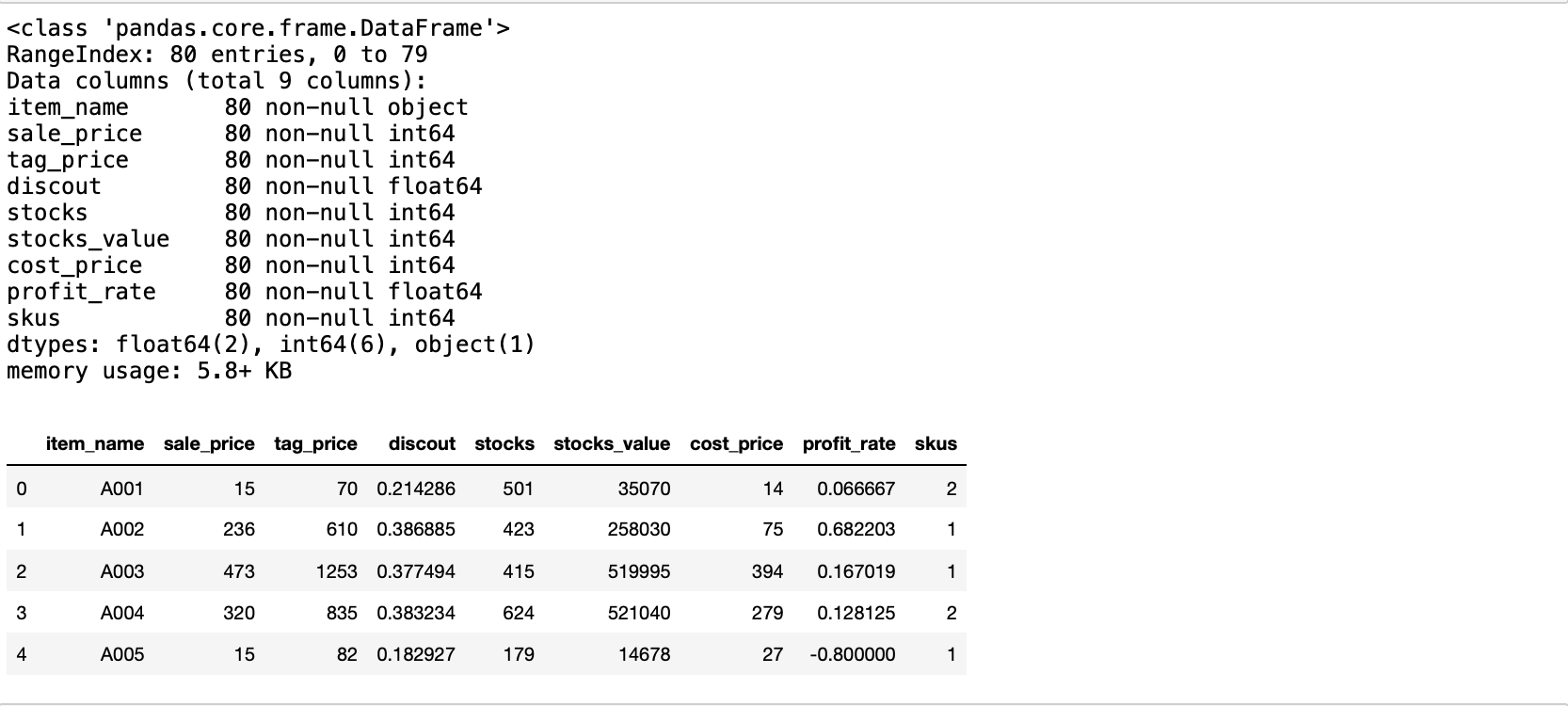Click cell A005 in item_name column
Image resolution: width=1568 pixels, height=706 pixels.
click(x=122, y=654)
